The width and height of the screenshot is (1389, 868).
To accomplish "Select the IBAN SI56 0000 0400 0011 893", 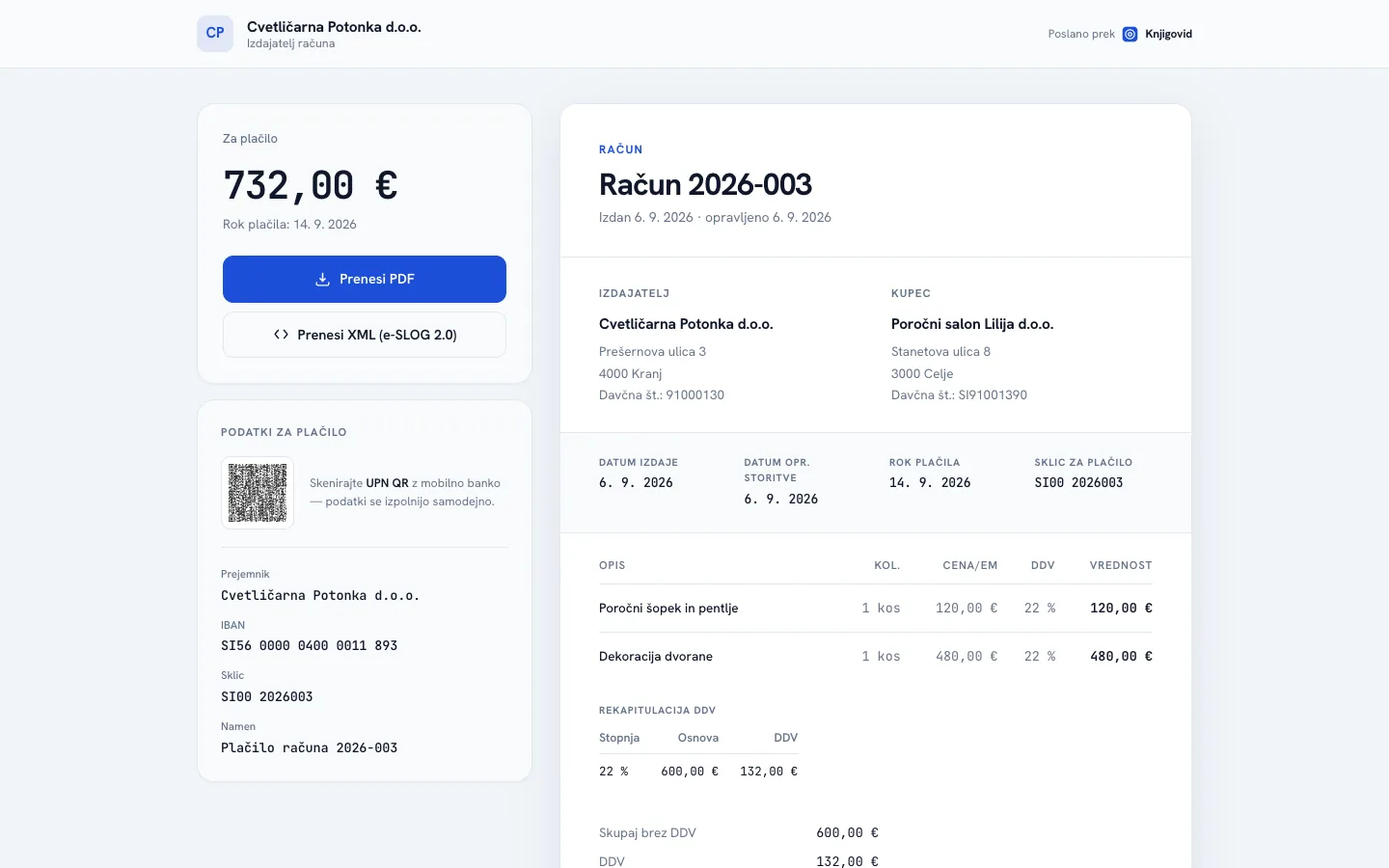I will coord(309,646).
